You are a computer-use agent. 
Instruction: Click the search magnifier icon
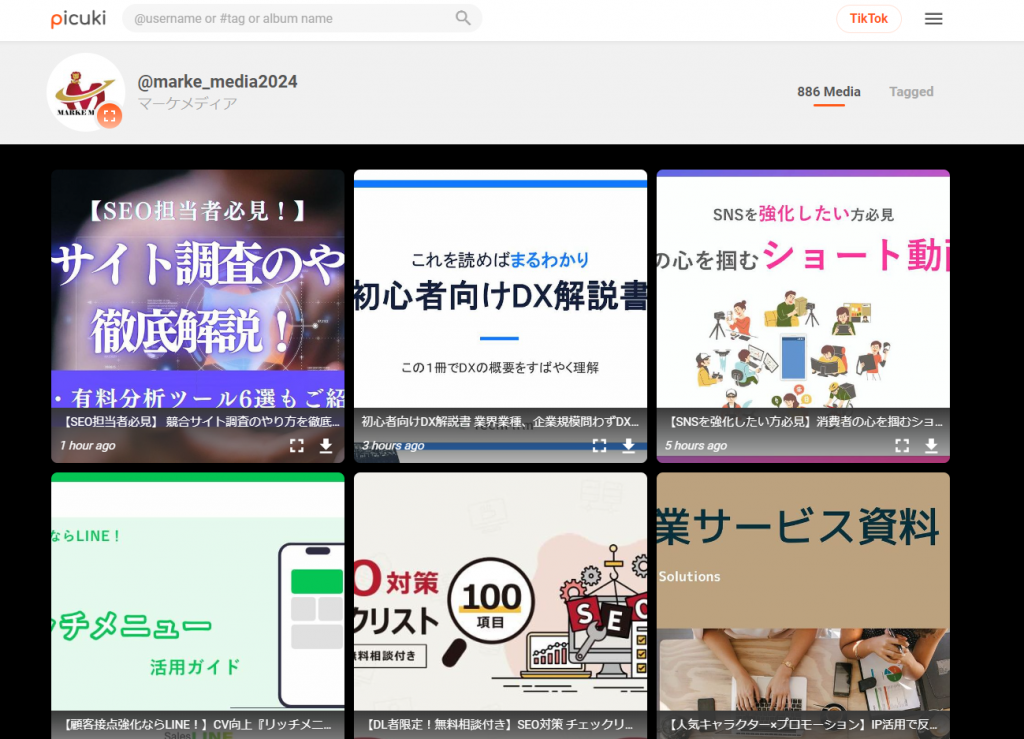tap(462, 18)
